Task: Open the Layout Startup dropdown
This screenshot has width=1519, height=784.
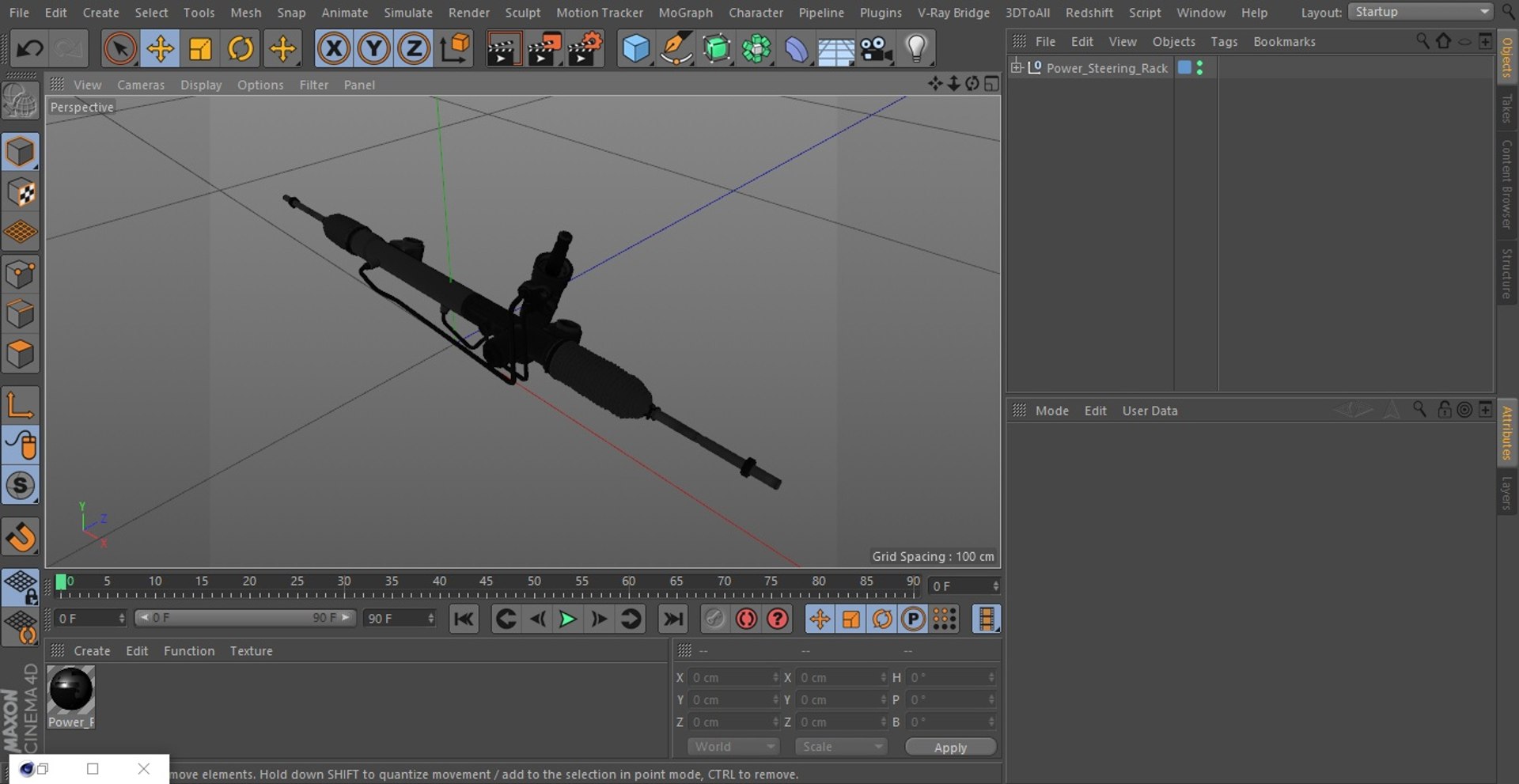Action: tap(1420, 12)
